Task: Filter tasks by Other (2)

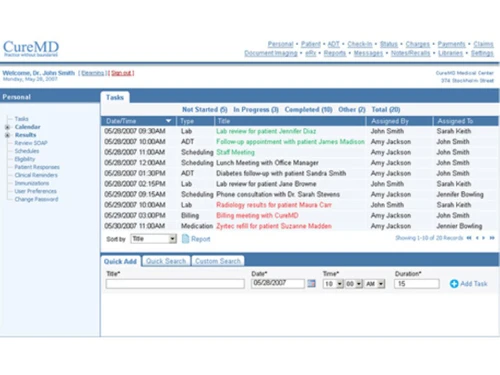Action: [352, 109]
